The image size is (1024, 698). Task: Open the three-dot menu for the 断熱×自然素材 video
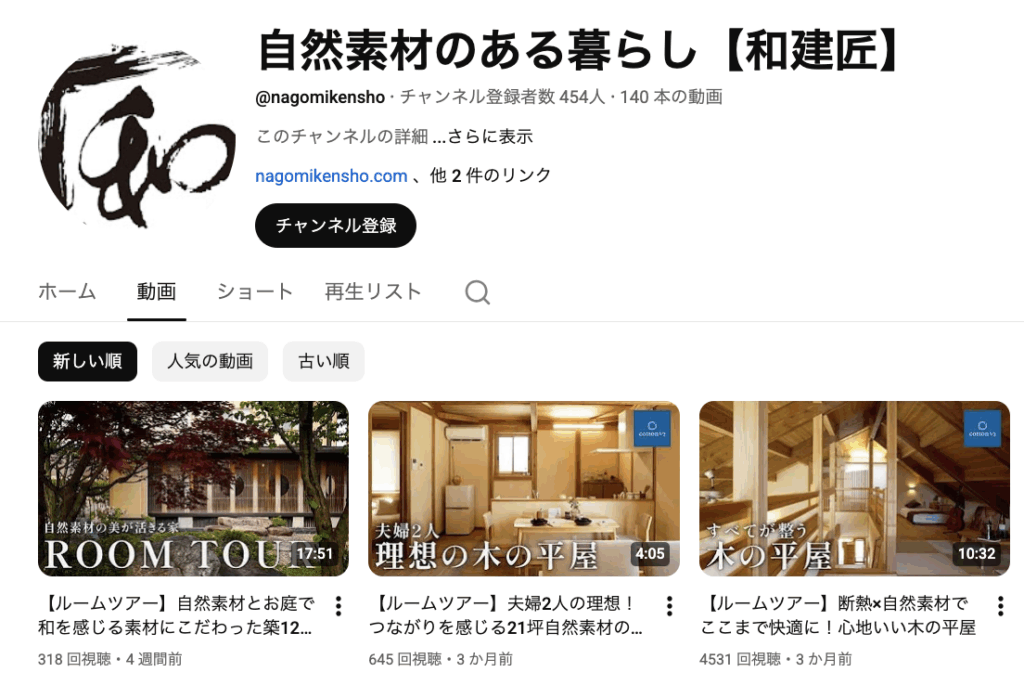1000,606
